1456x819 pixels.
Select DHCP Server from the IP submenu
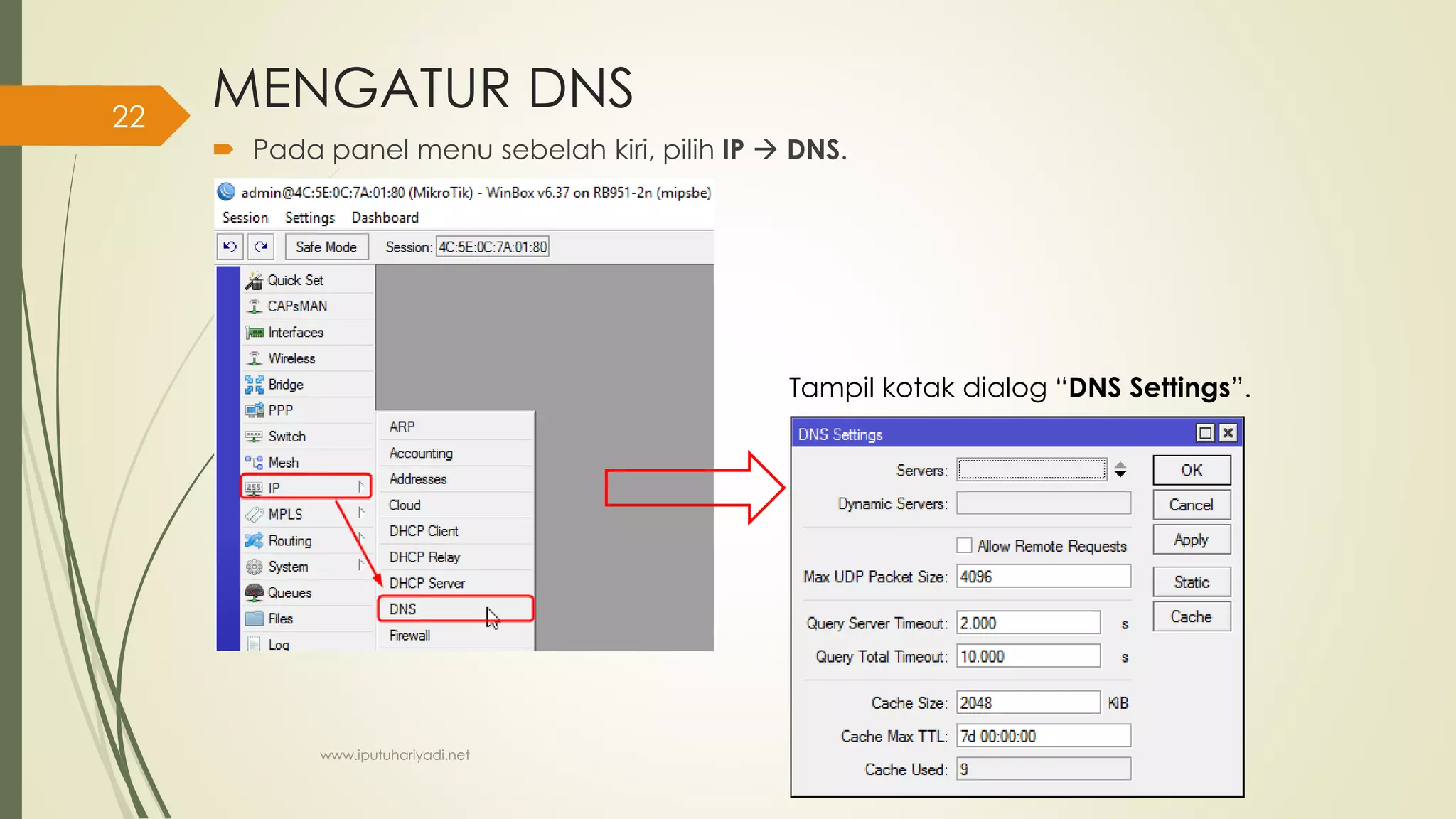455,583
